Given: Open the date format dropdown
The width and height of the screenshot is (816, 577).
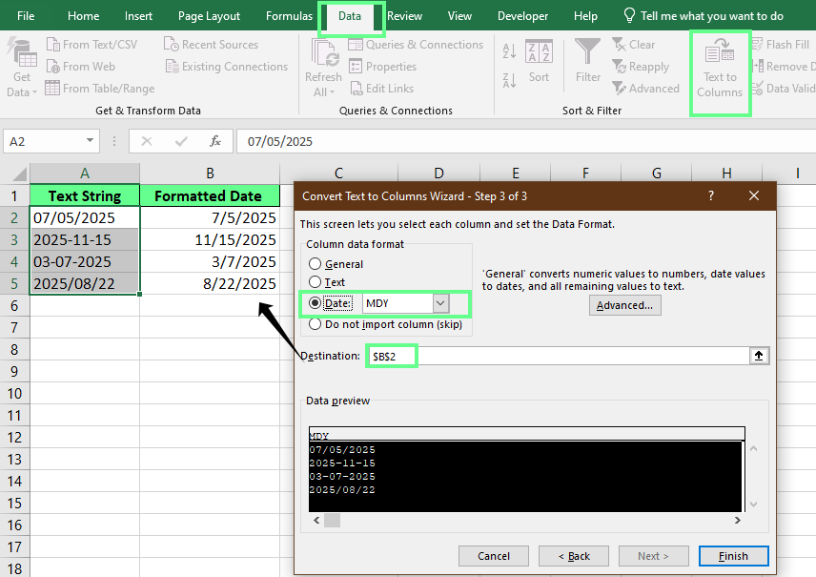Looking at the screenshot, I should pyautogui.click(x=439, y=302).
